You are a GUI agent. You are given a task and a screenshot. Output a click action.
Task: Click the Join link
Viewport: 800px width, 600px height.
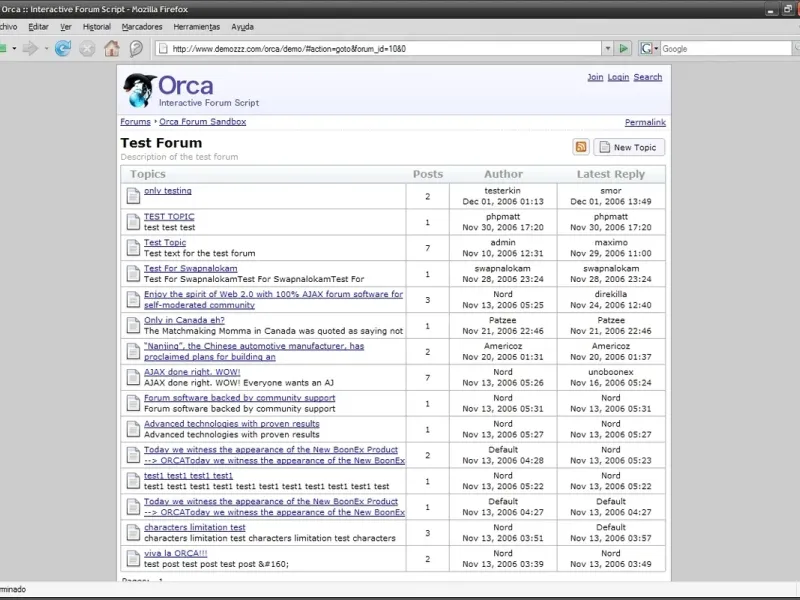click(x=595, y=77)
